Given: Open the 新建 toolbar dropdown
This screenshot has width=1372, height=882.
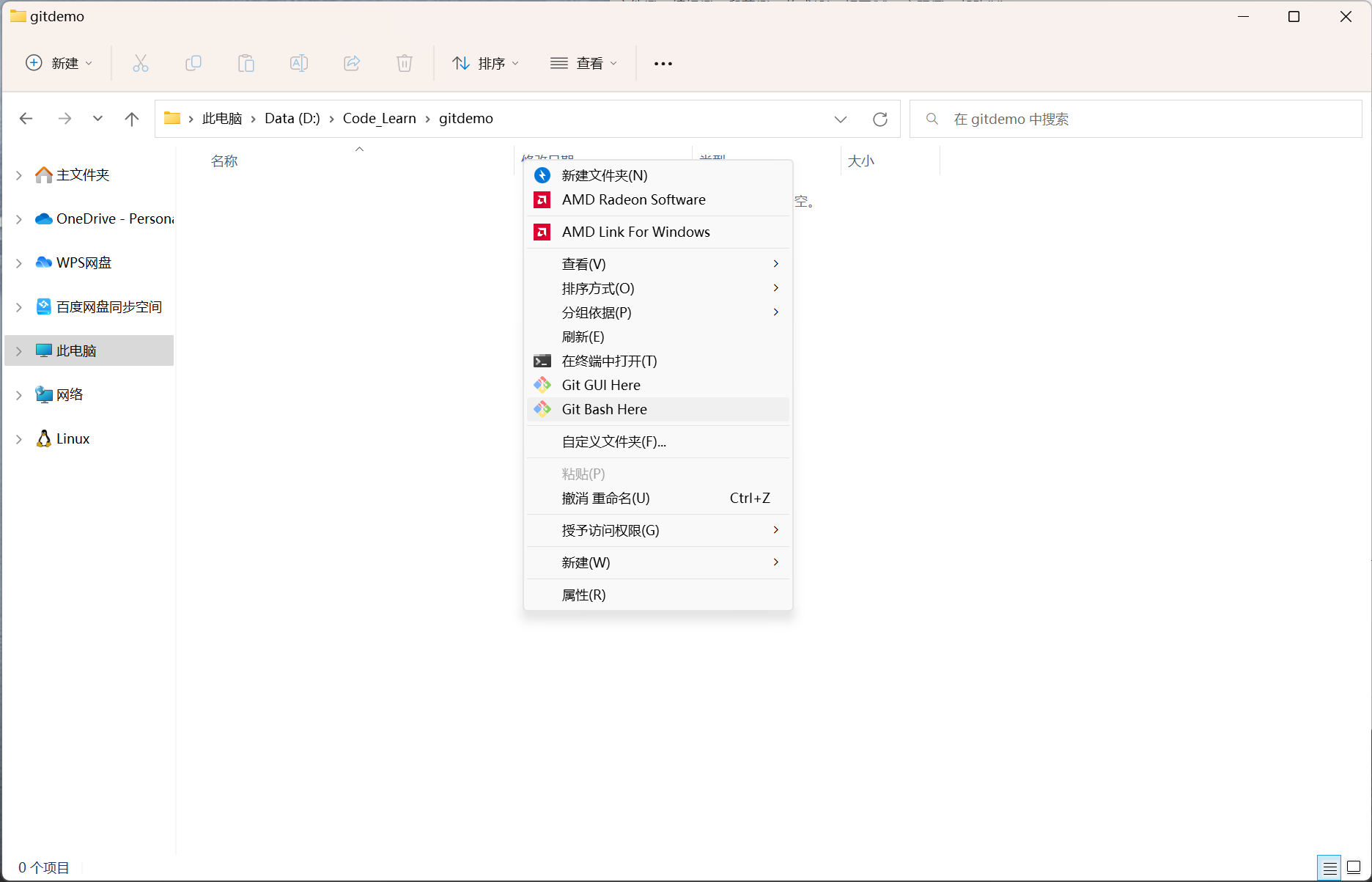Looking at the screenshot, I should point(59,63).
